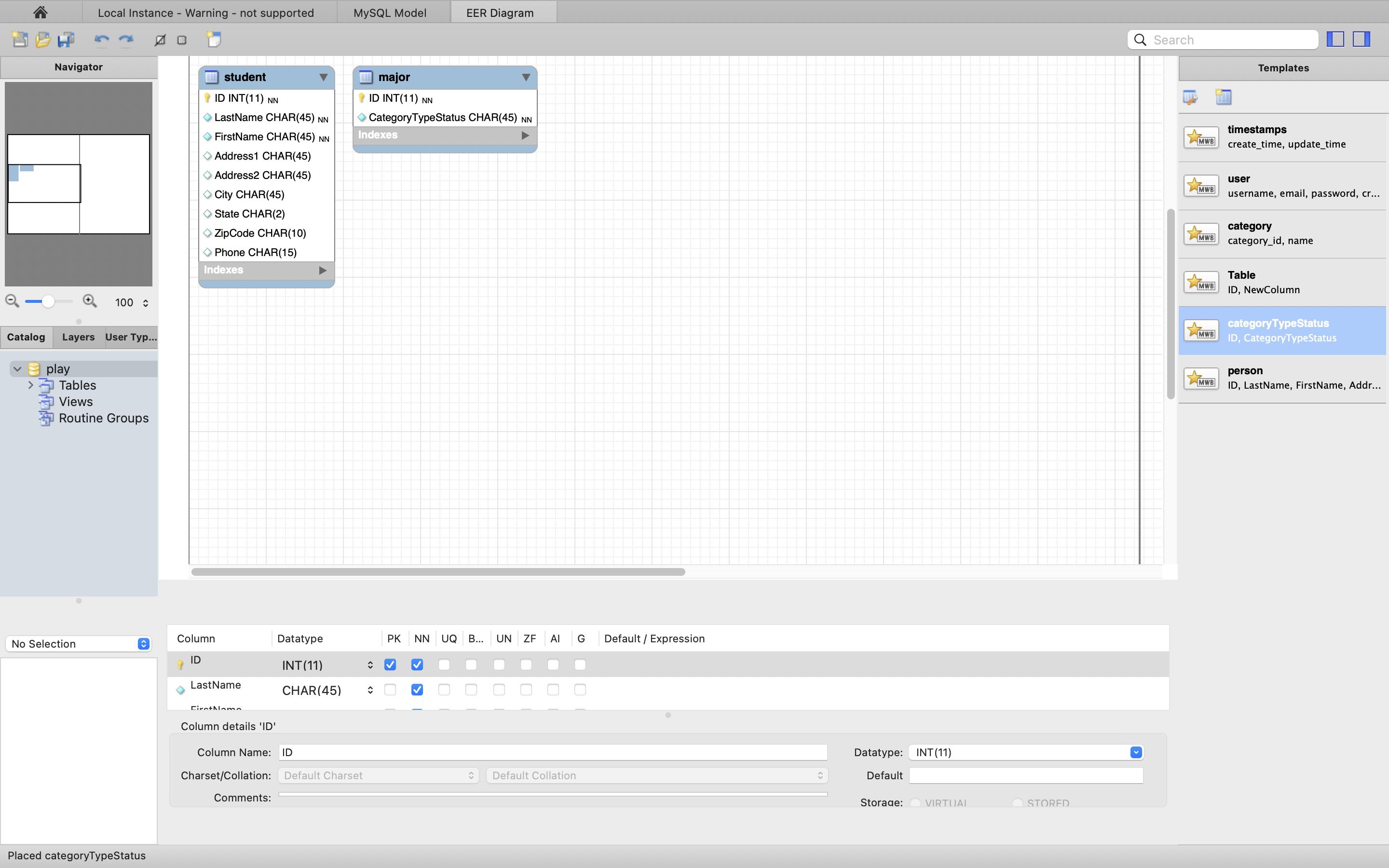Image resolution: width=1389 pixels, height=868 pixels.
Task: Enable the UQ checkbox for the ID column
Action: coord(444,664)
